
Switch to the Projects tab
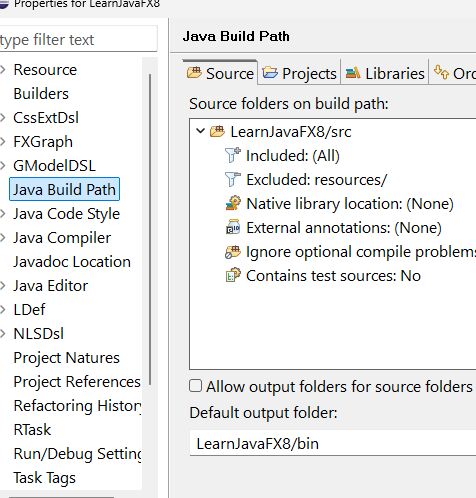pyautogui.click(x=299, y=73)
